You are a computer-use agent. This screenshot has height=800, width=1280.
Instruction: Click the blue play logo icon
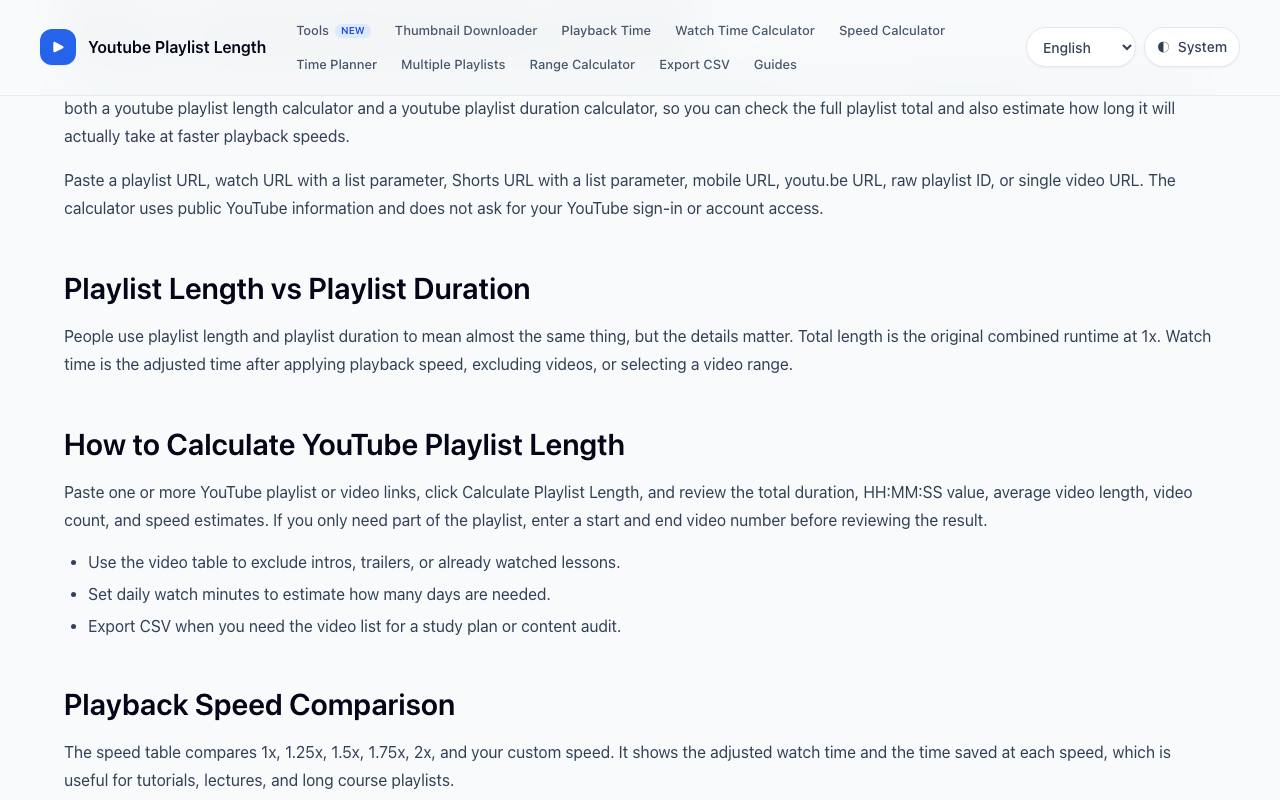(58, 47)
